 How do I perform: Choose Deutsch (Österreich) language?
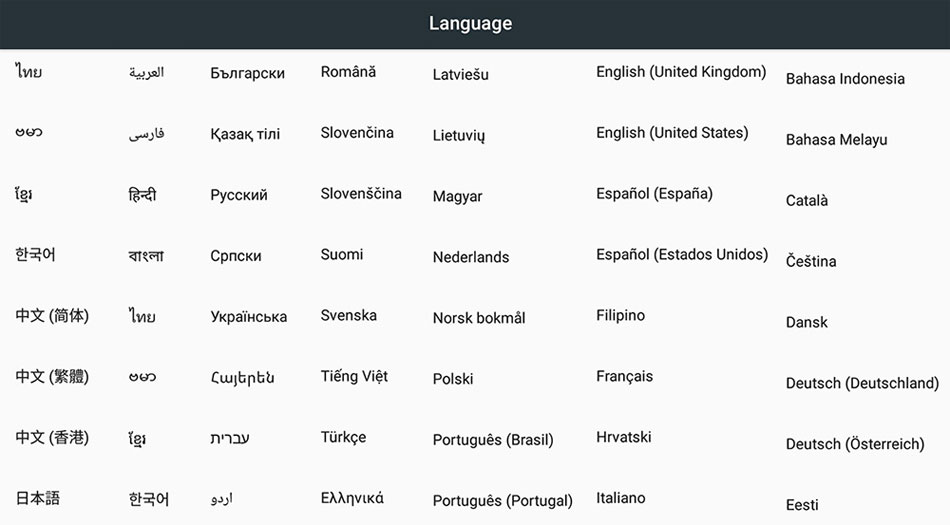pos(855,444)
